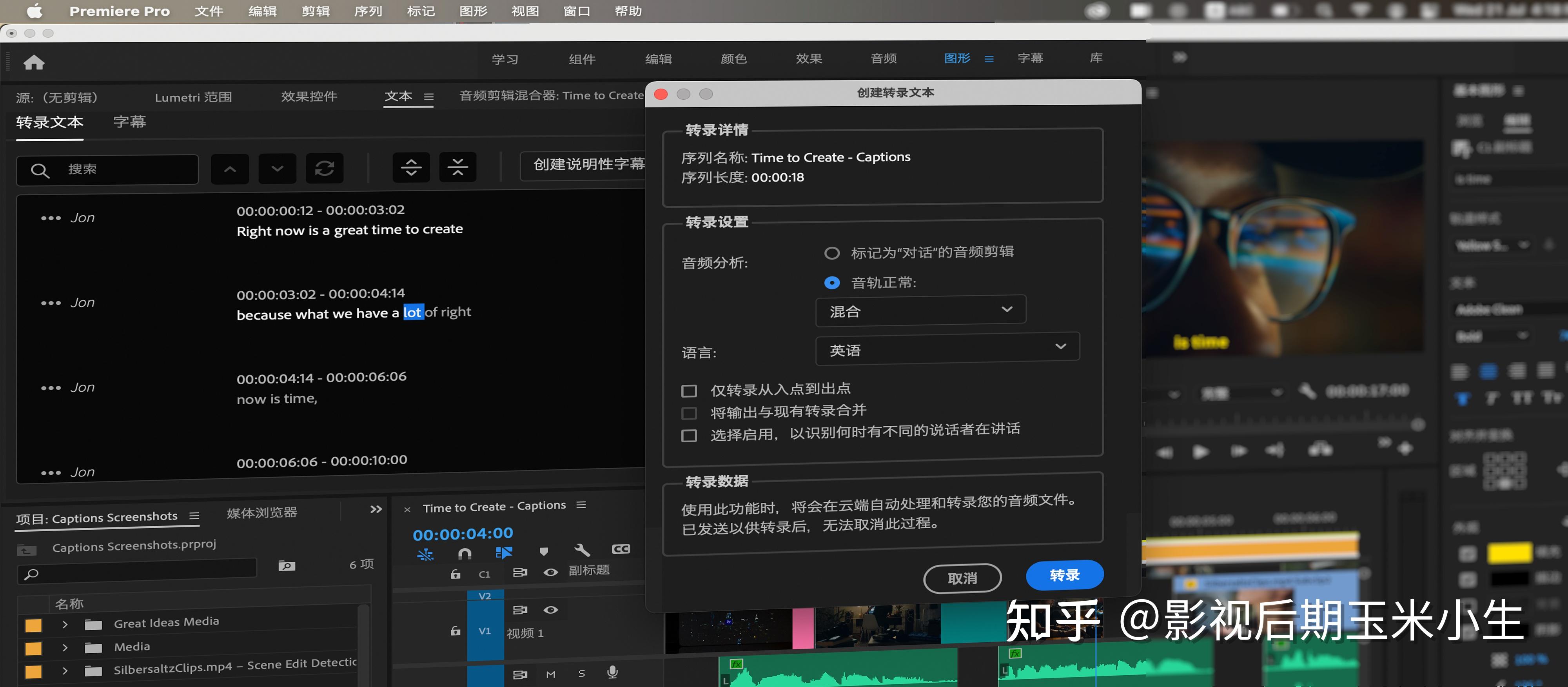Click the re-transcribe refresh icon
1568x687 pixels.
325,167
